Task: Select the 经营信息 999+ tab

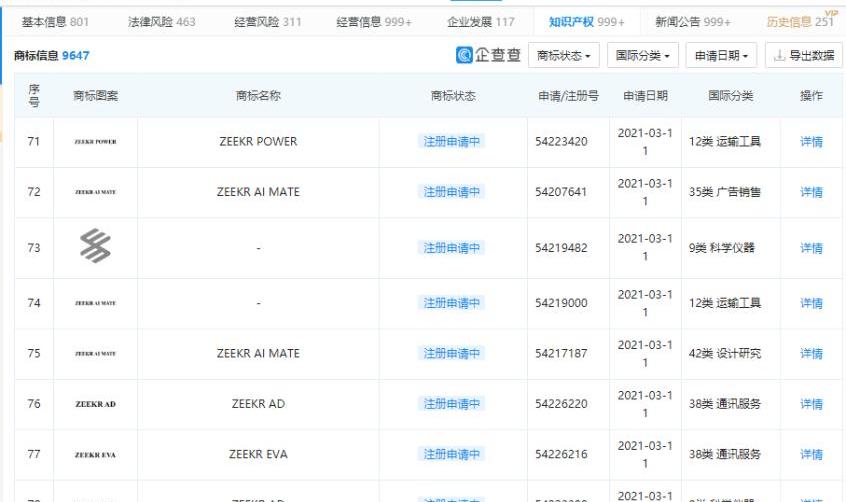Action: coord(374,22)
